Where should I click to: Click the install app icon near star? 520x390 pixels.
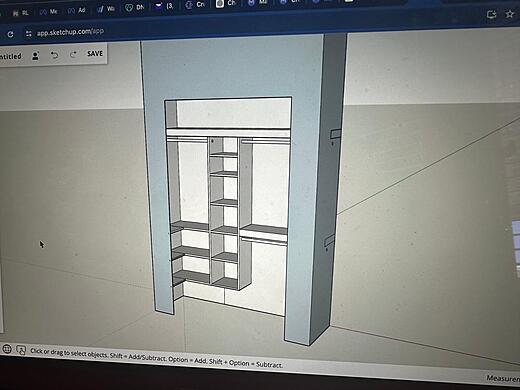point(492,14)
